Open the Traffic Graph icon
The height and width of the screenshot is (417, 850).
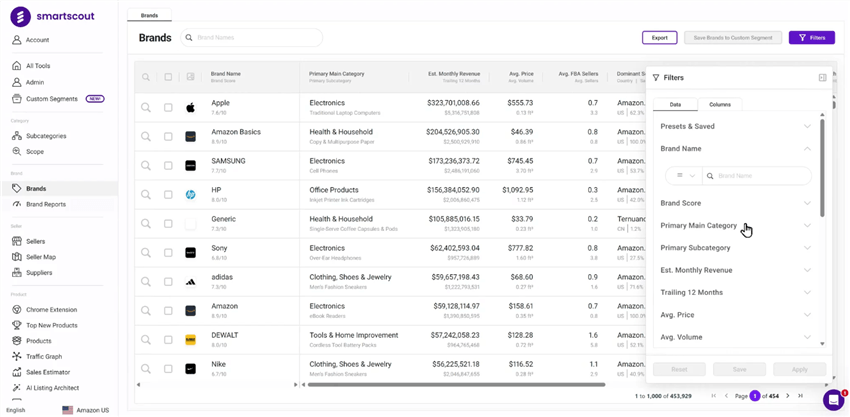coord(17,357)
